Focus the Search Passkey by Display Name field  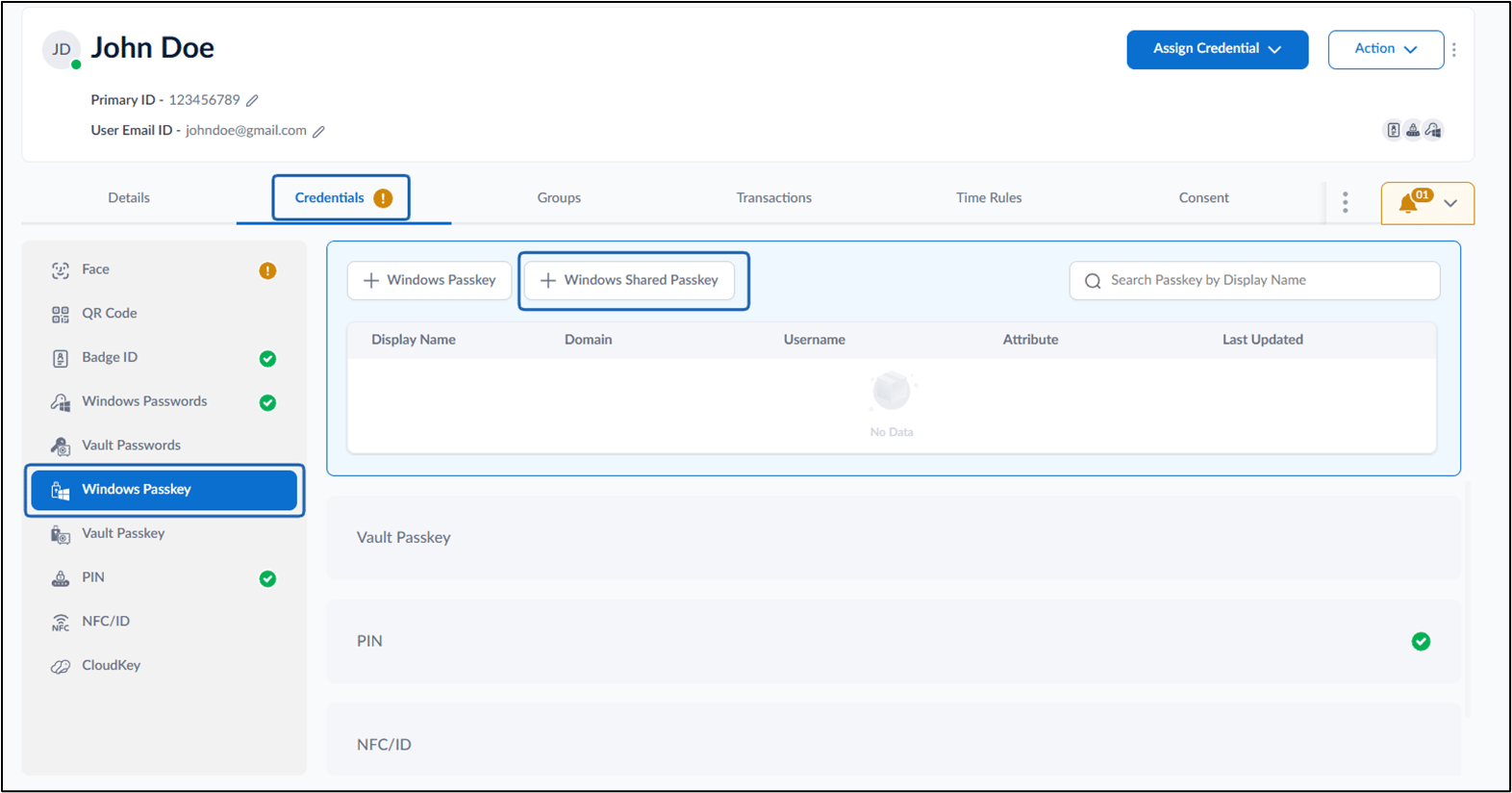click(1254, 281)
